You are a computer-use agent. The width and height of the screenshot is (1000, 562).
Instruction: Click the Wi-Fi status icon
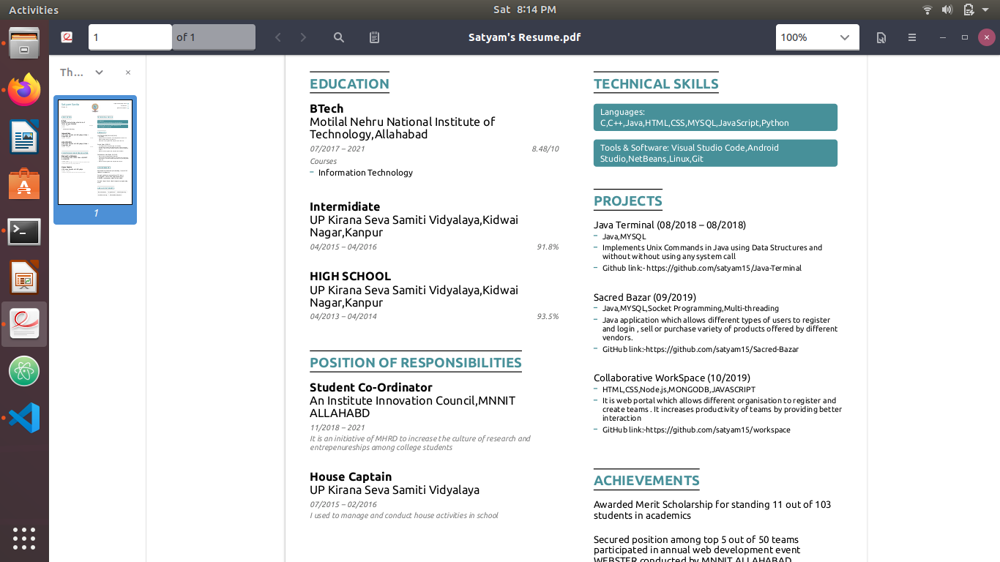coord(927,10)
